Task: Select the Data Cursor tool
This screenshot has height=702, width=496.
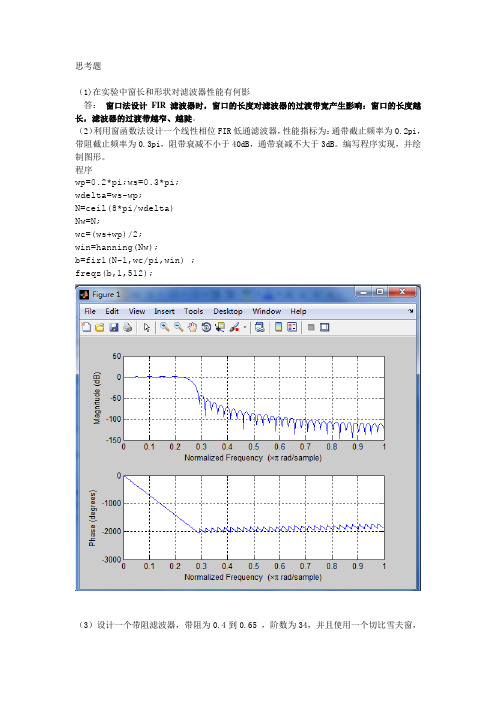Action: click(220, 327)
